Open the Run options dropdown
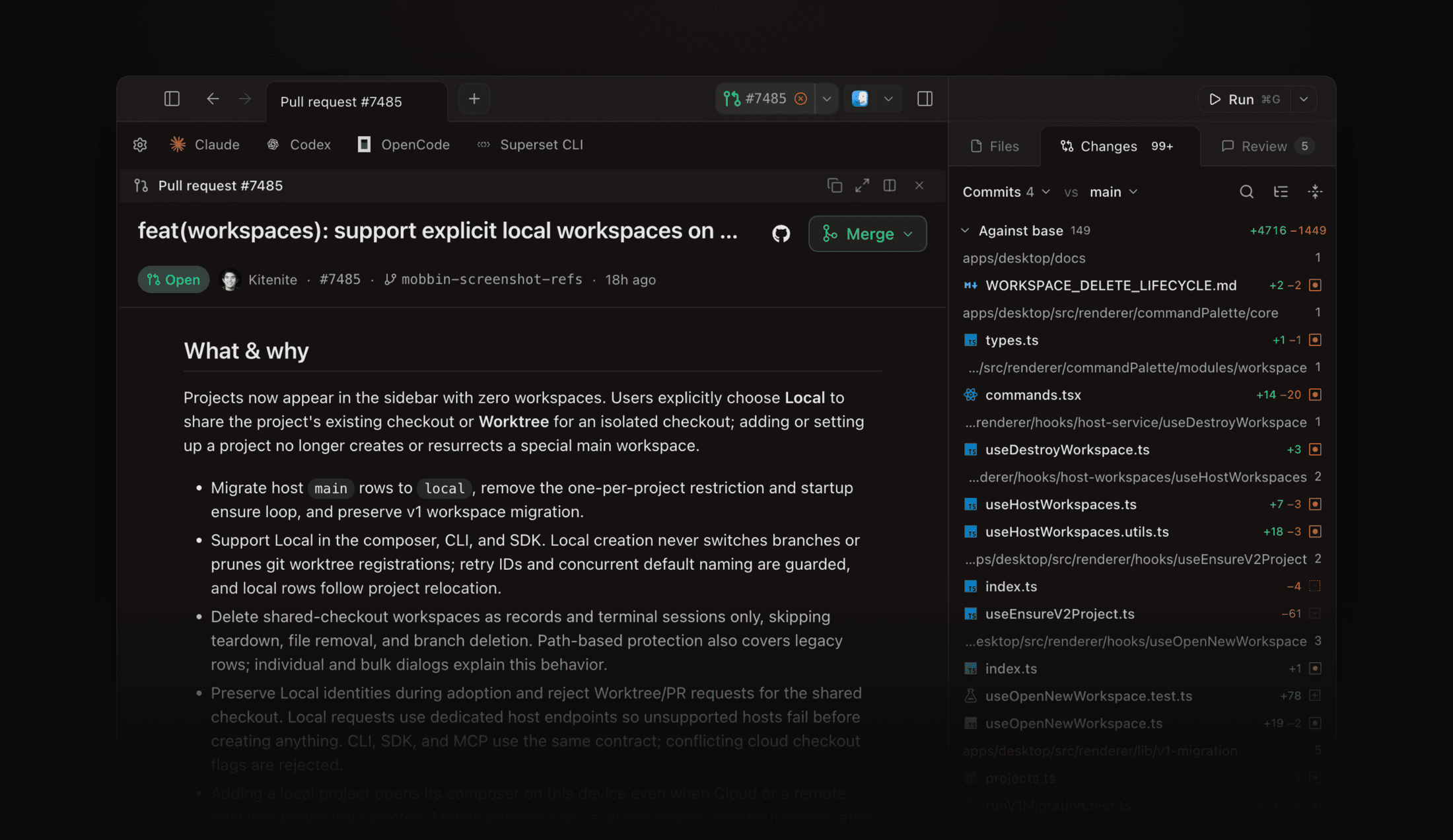Image resolution: width=1453 pixels, height=840 pixels. coord(1304,99)
